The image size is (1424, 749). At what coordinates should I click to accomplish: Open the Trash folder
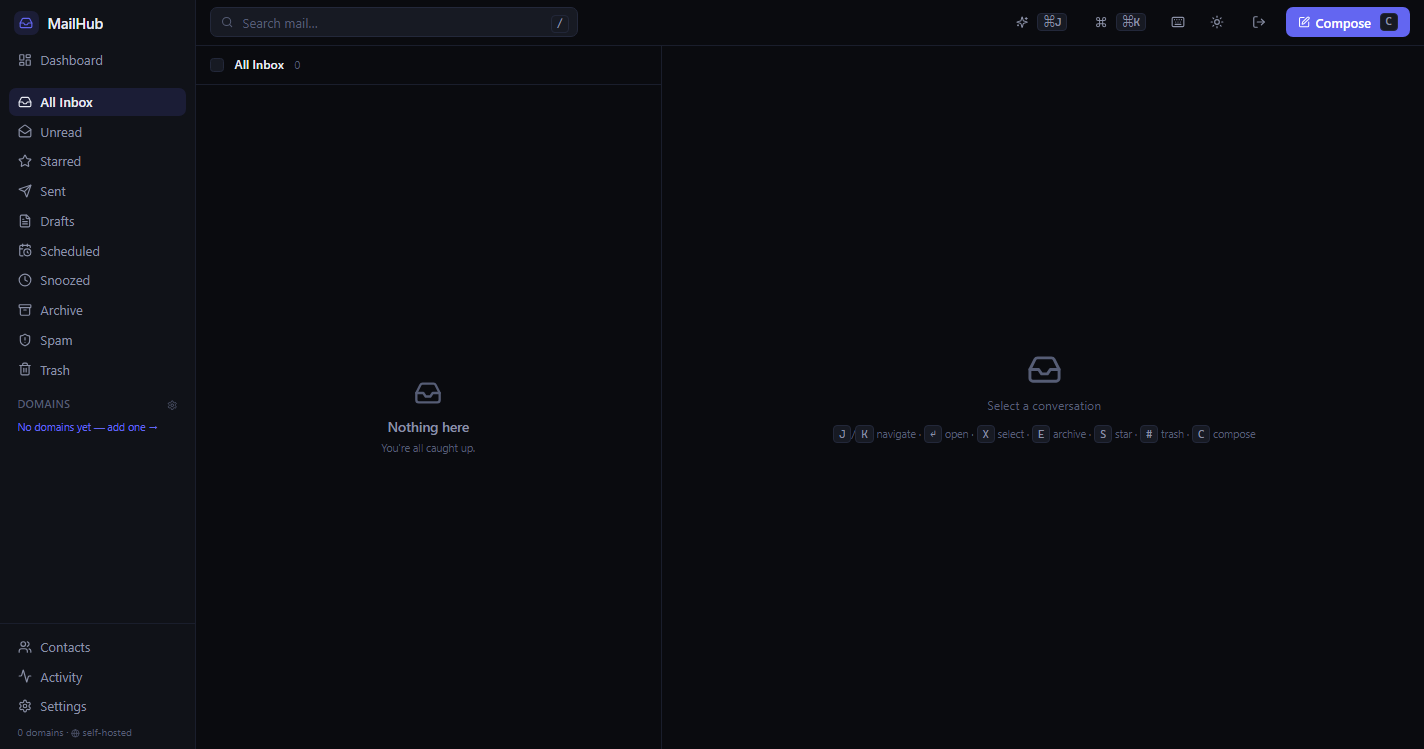click(97, 370)
